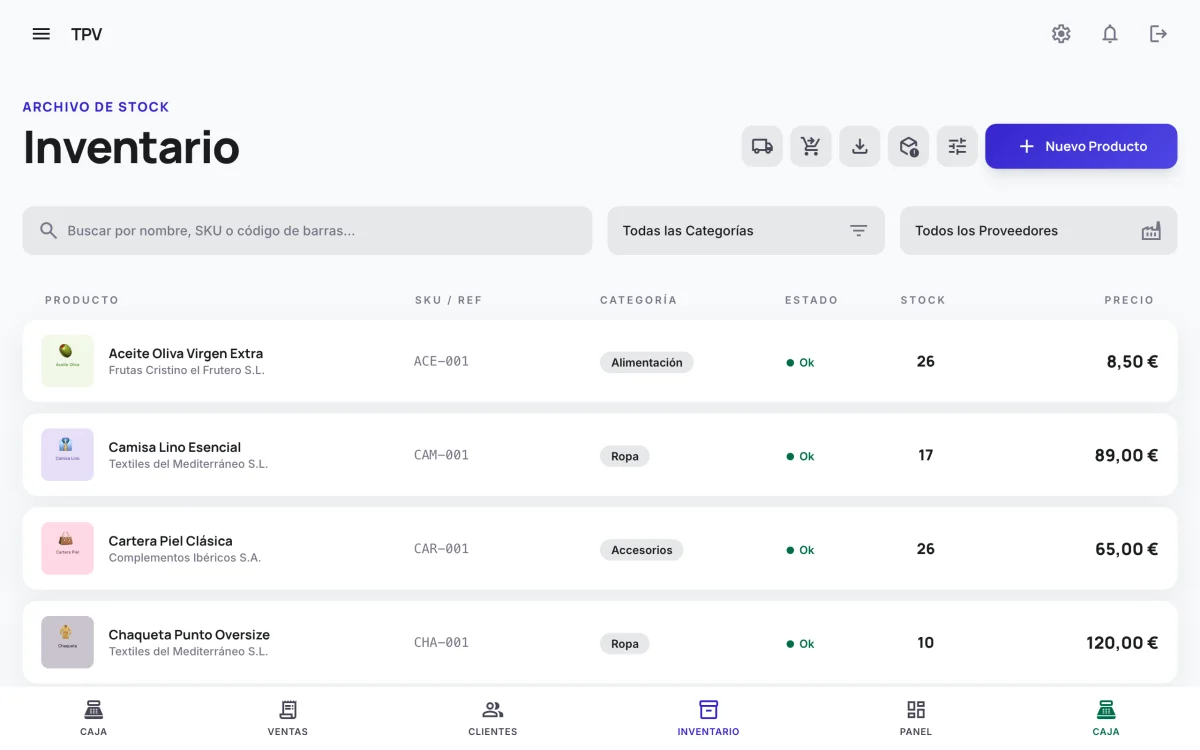Click SKU CAR-001

[x=441, y=549]
